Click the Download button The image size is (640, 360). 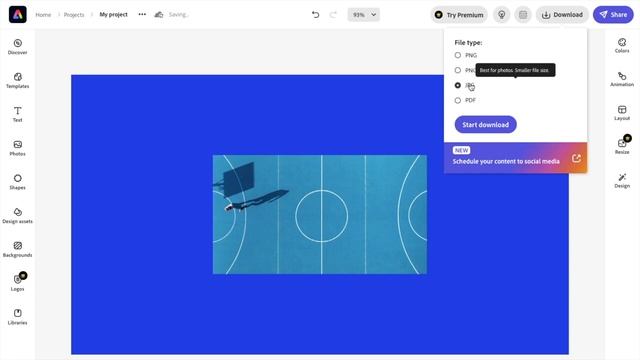pyautogui.click(x=562, y=15)
